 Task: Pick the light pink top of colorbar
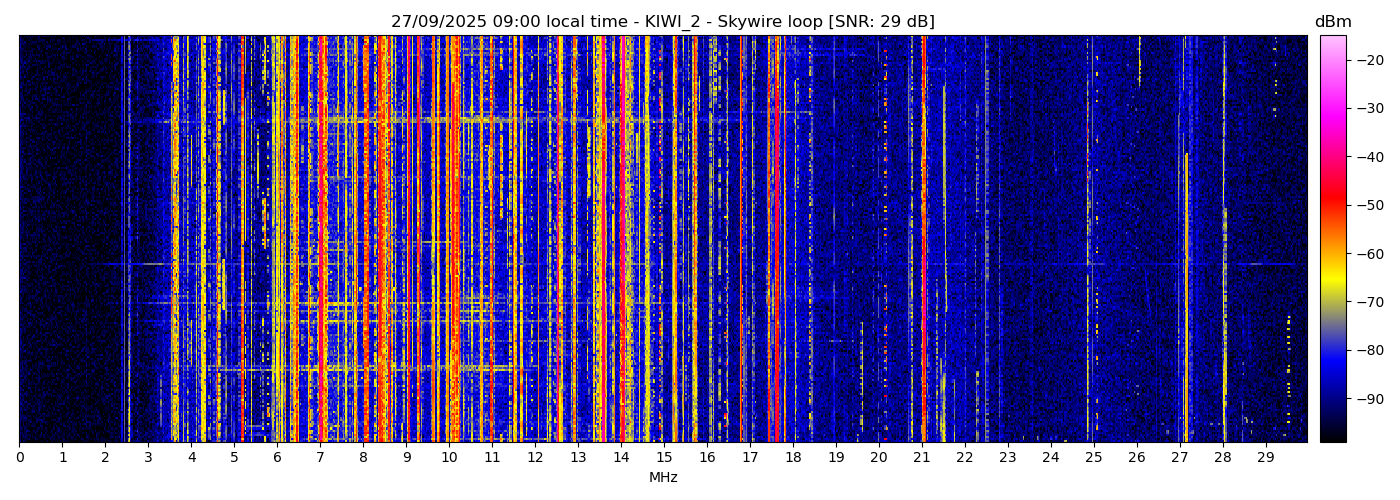point(1332,42)
